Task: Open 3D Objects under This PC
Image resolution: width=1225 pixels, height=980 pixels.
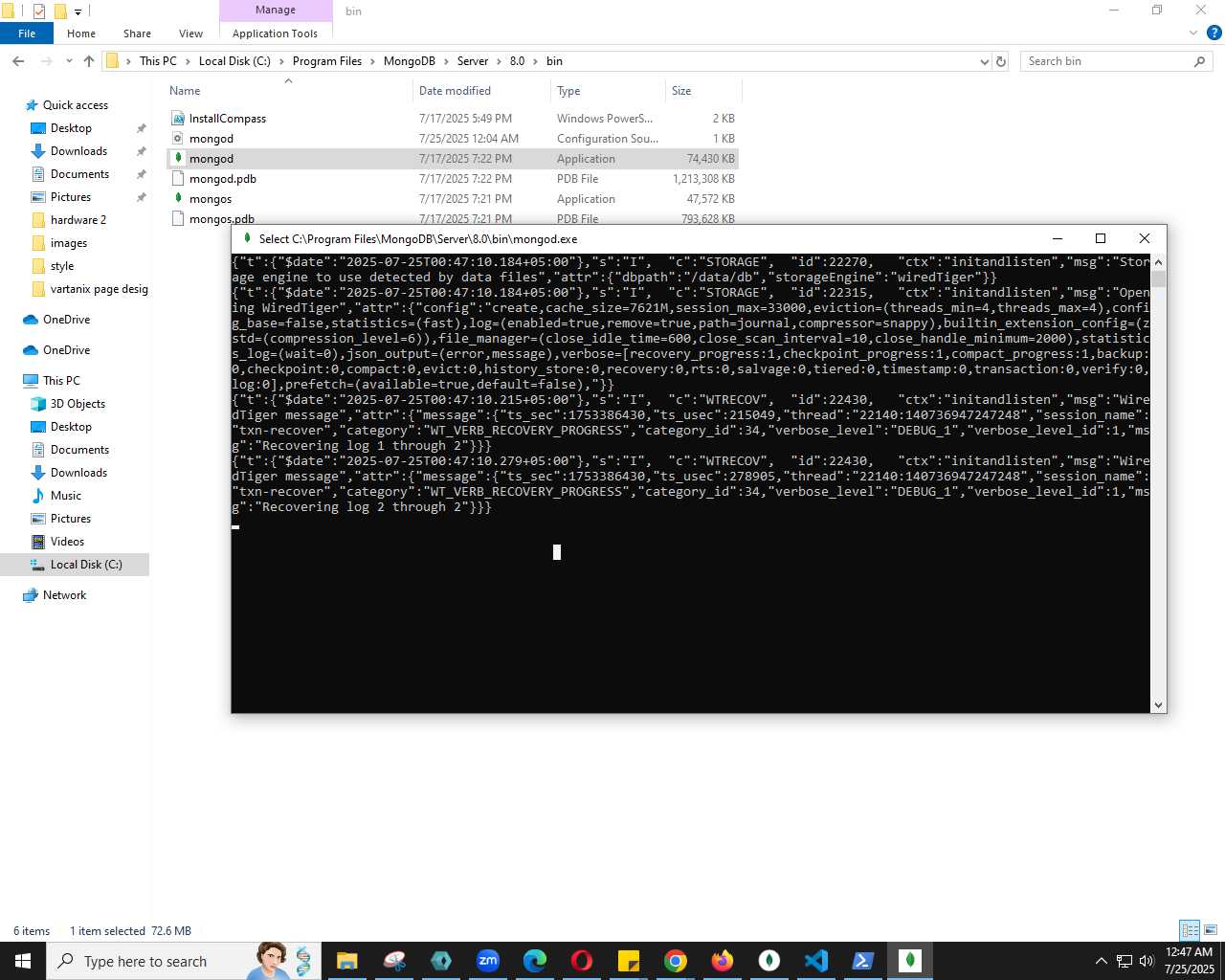Action: coord(78,404)
